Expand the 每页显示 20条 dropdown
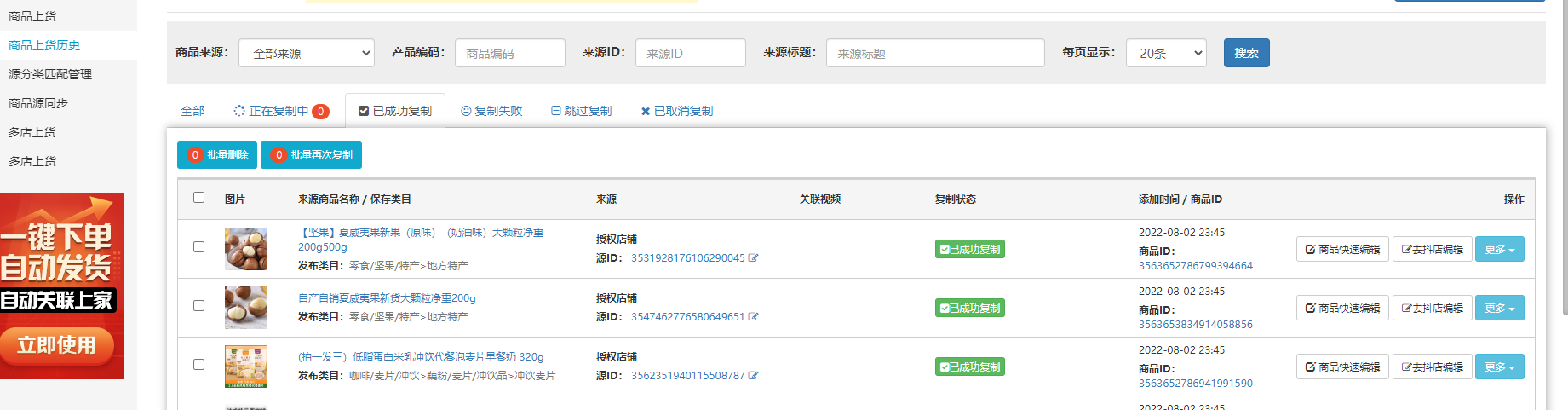This screenshot has height=410, width=1568. click(1166, 53)
